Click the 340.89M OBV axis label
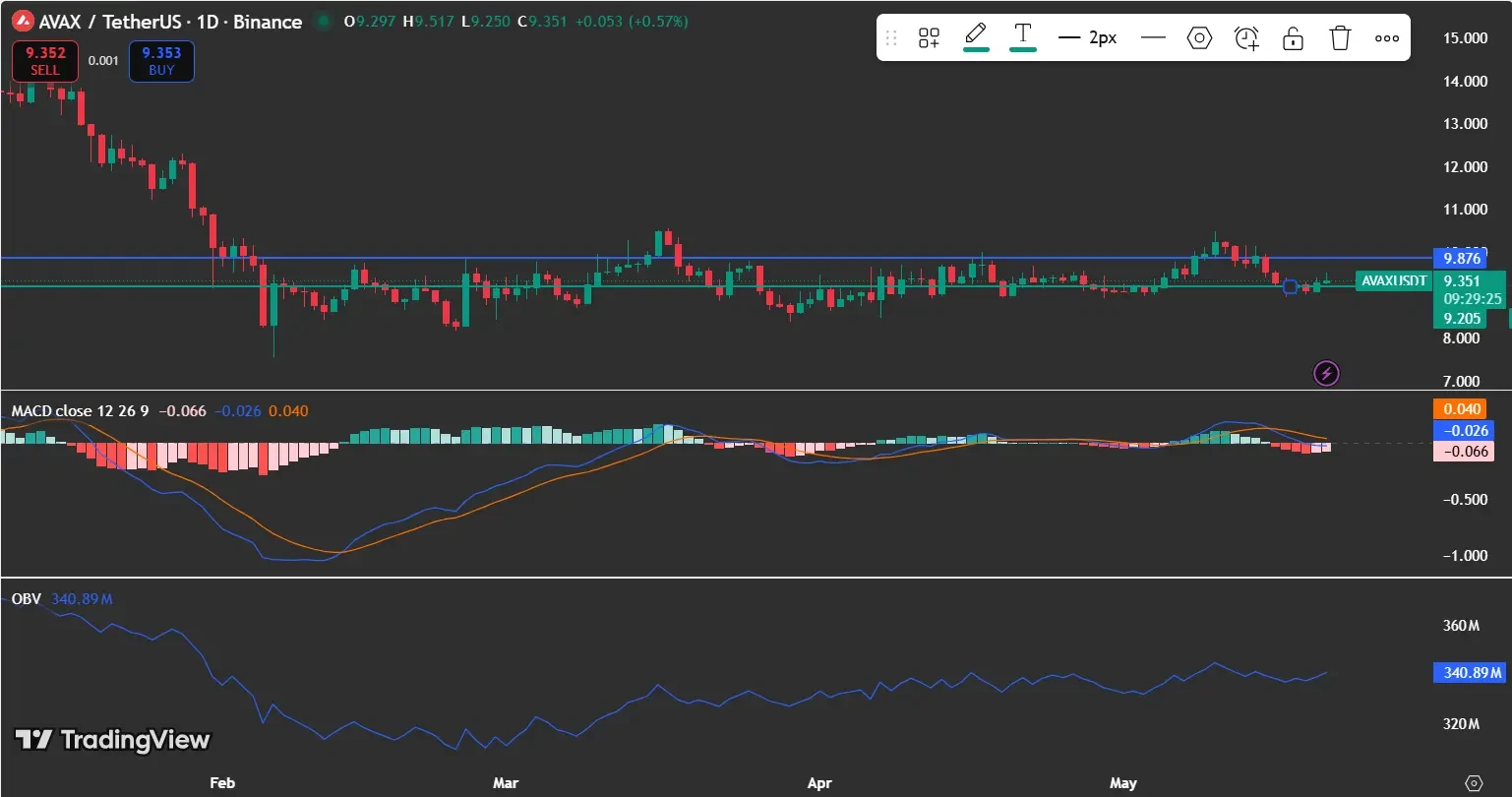Screen dimensions: 1512x797 (1470, 673)
